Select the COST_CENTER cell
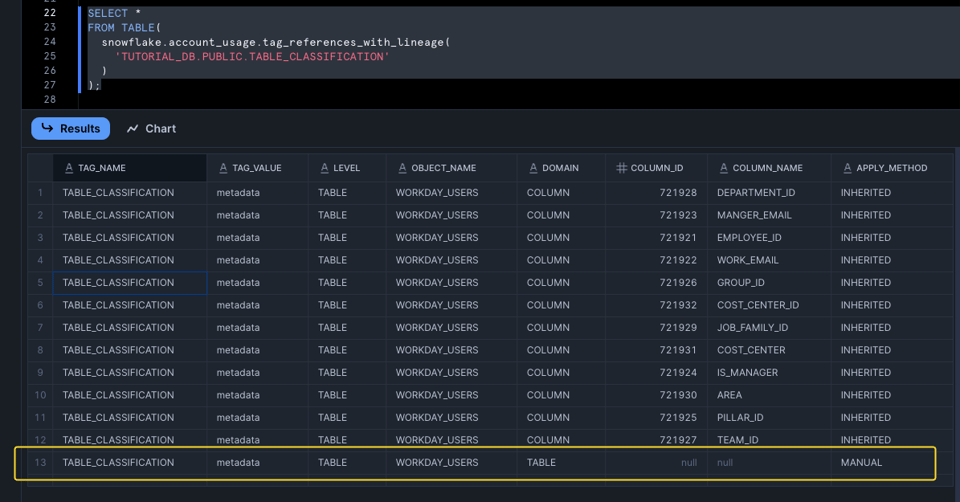The height and width of the screenshot is (502, 960). [x=769, y=350]
